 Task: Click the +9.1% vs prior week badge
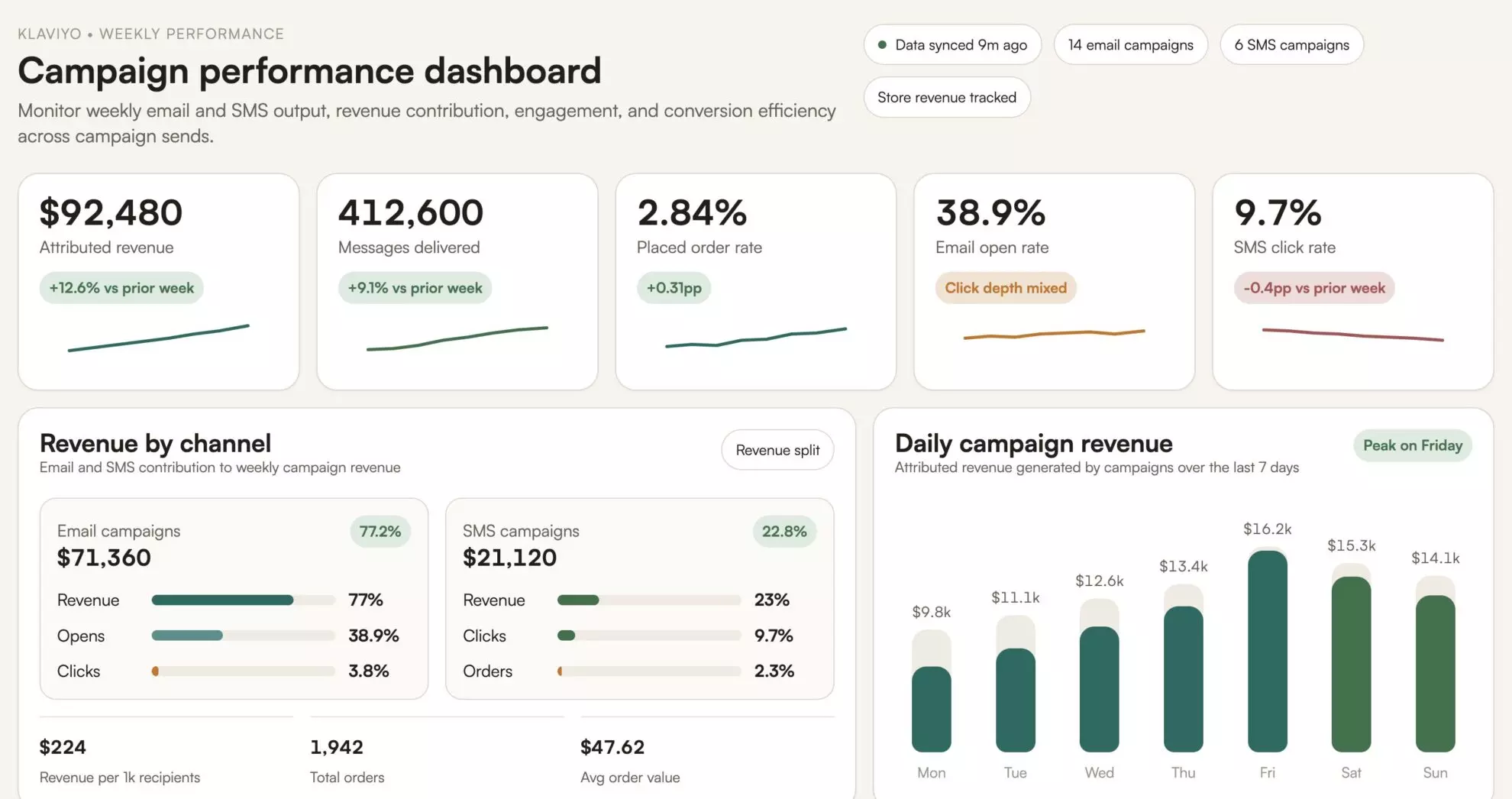click(415, 288)
